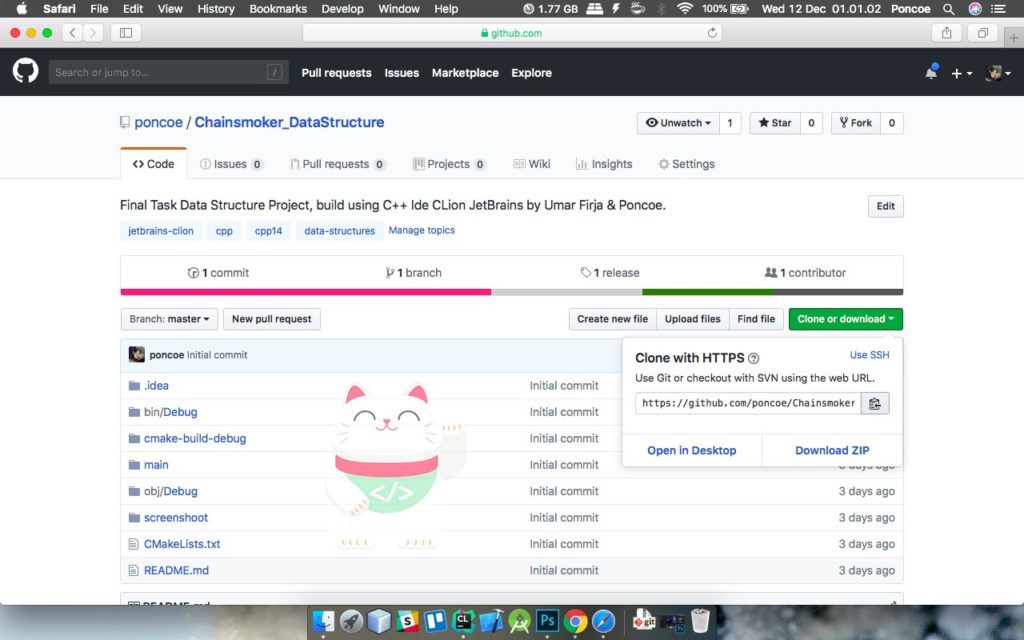Viewport: 1024px width, 640px height.
Task: Open the Safari share menu
Action: [946, 33]
